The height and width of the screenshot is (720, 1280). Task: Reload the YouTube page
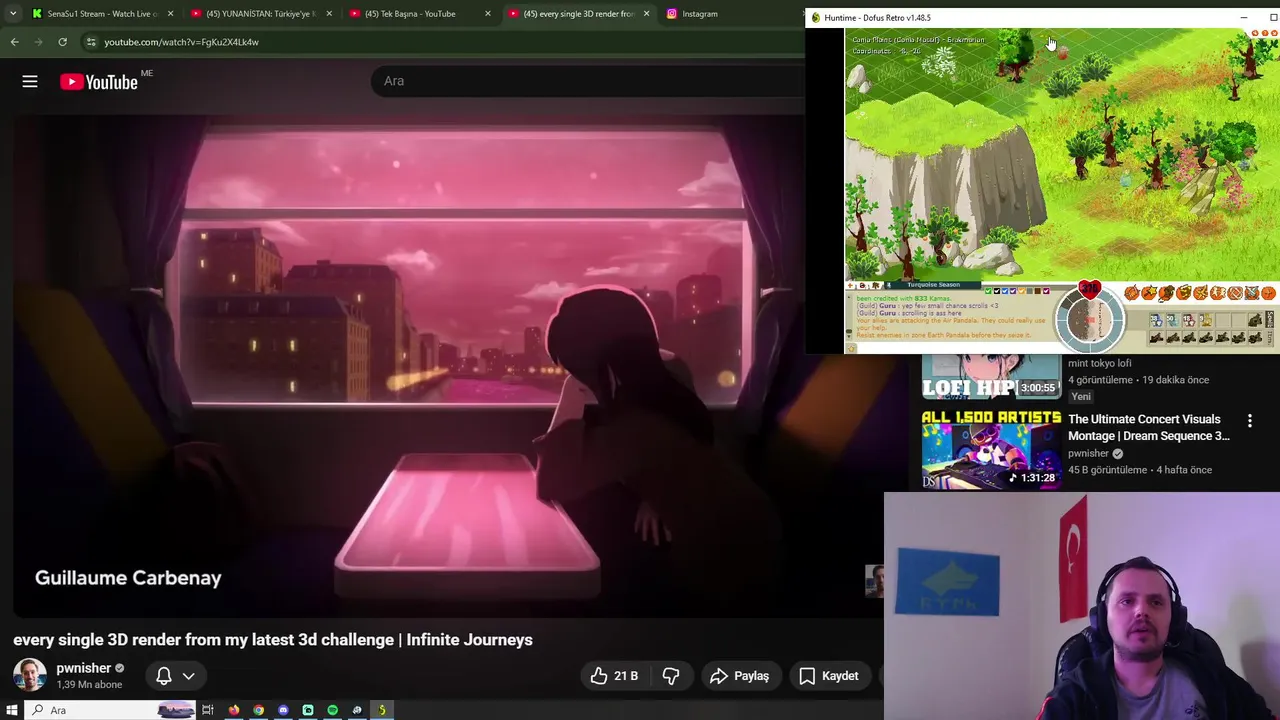(62, 42)
